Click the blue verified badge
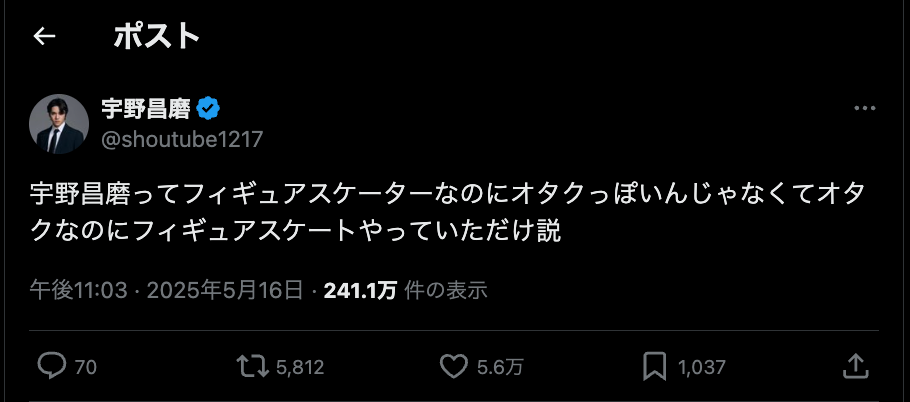This screenshot has width=910, height=402. pos(208,108)
